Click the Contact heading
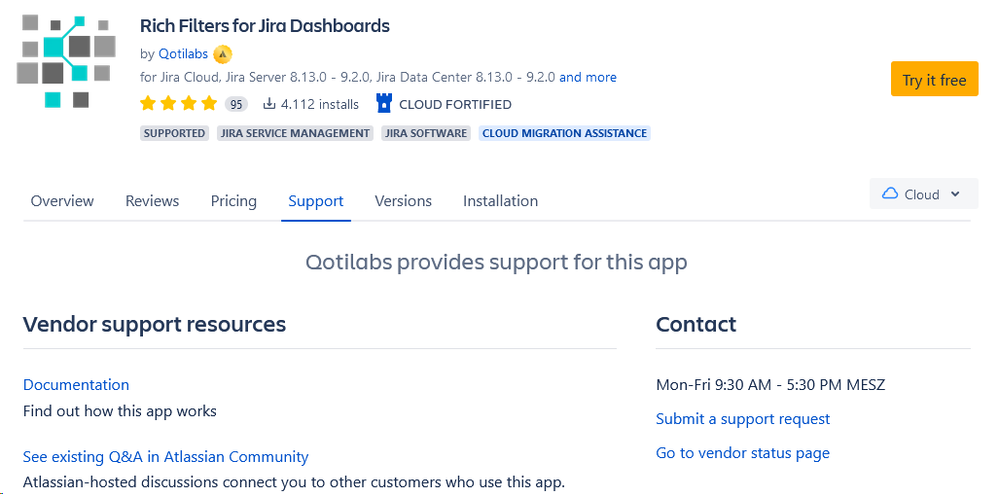Viewport: 999px width, 494px height. click(x=696, y=324)
